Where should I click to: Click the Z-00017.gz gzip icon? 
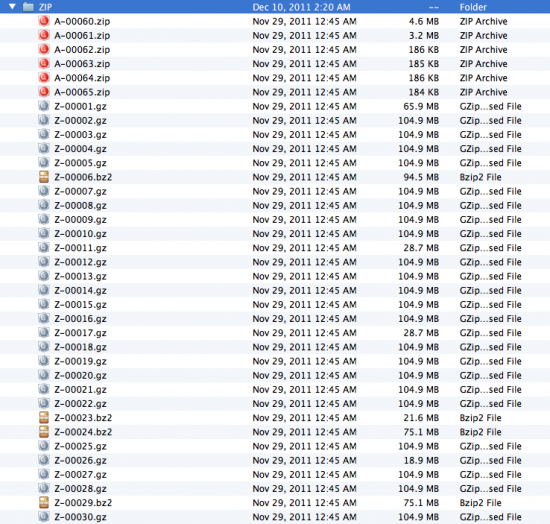[x=44, y=332]
